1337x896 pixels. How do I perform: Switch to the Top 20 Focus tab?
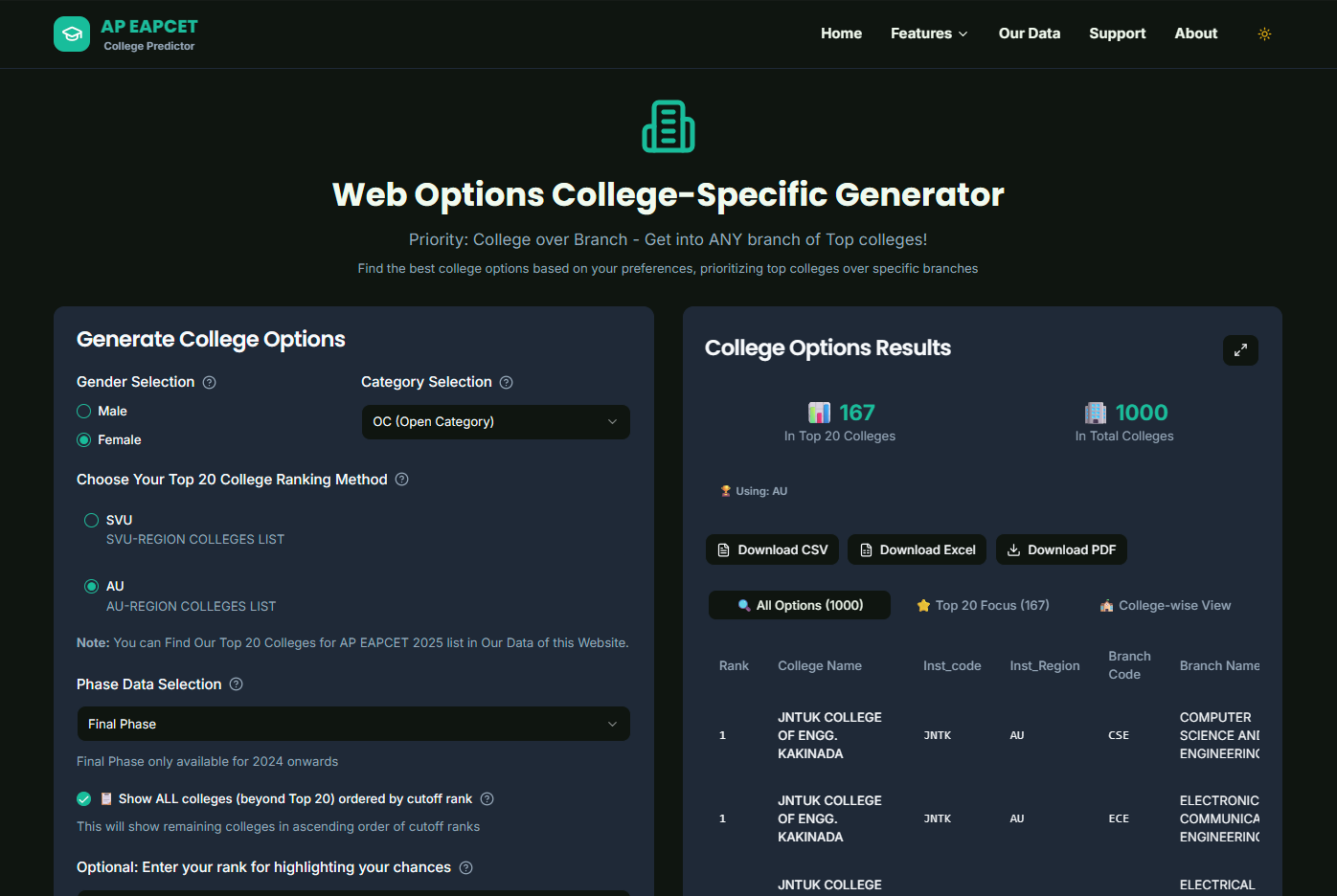(x=983, y=605)
